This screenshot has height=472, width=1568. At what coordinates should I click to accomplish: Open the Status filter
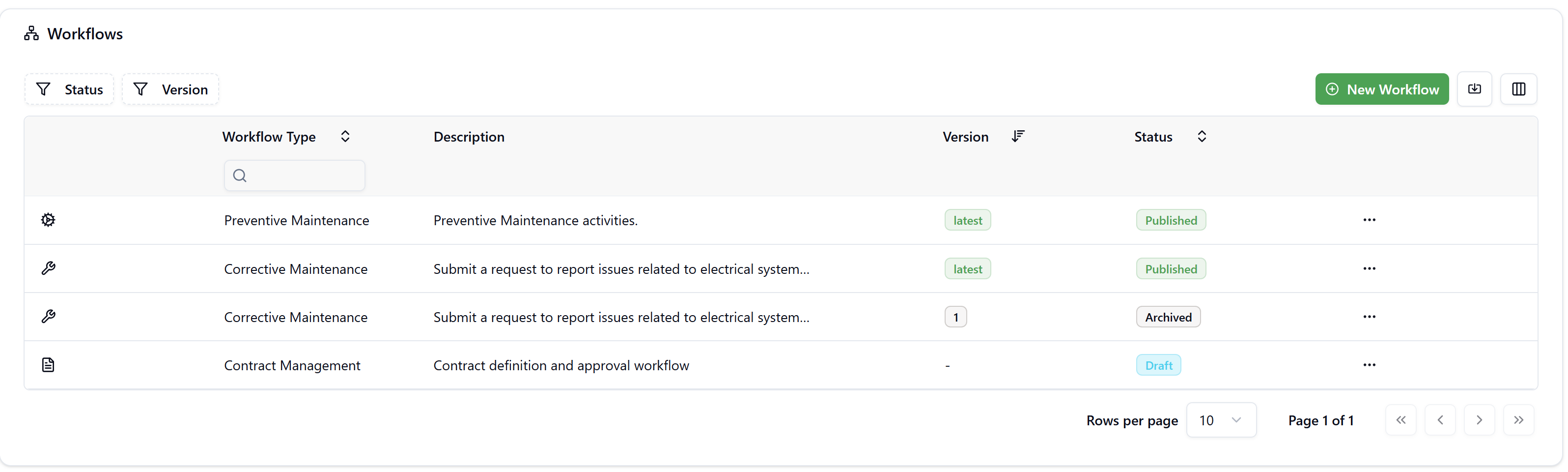tap(69, 89)
